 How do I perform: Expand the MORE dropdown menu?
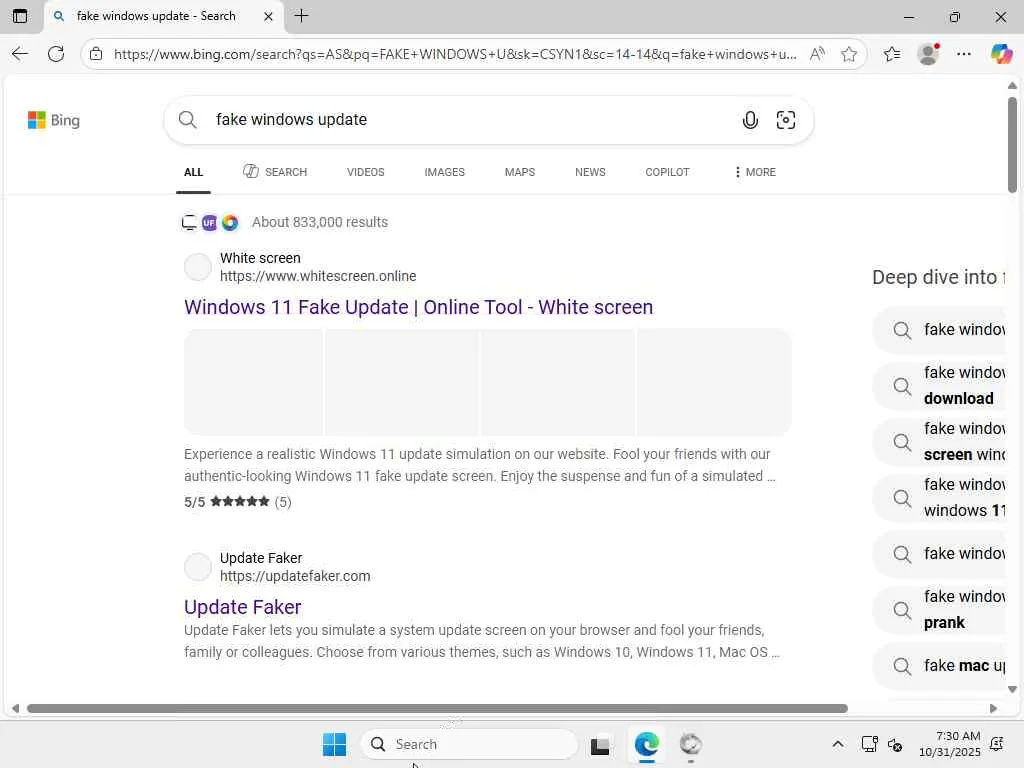755,172
